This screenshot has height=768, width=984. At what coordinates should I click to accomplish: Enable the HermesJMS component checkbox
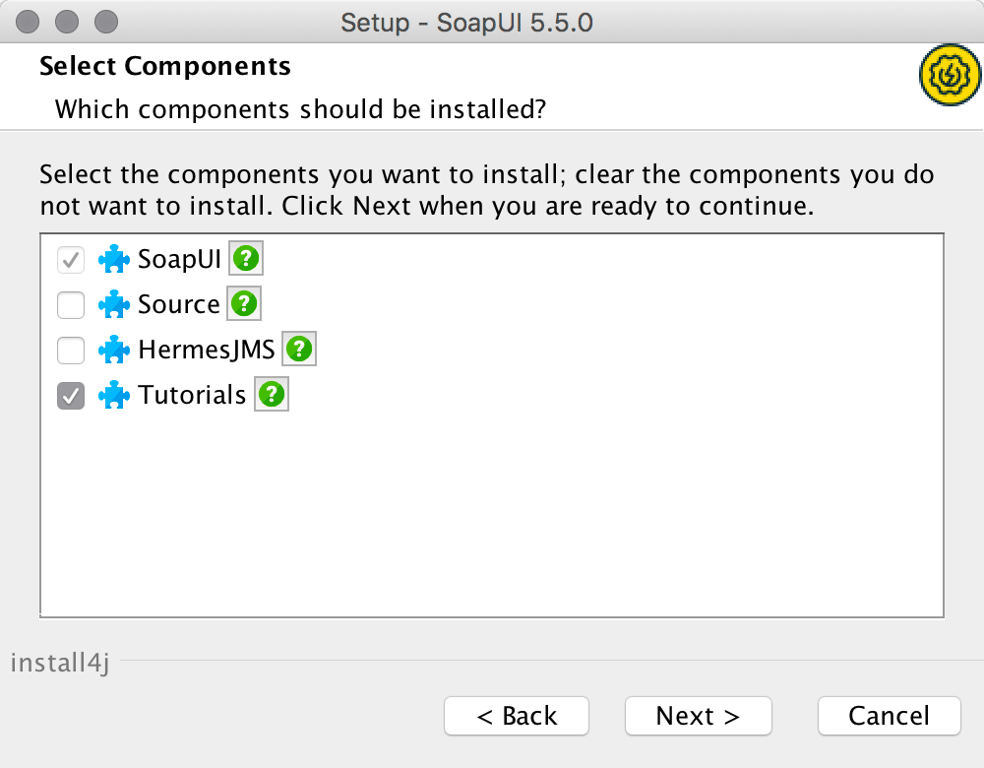tap(70, 349)
